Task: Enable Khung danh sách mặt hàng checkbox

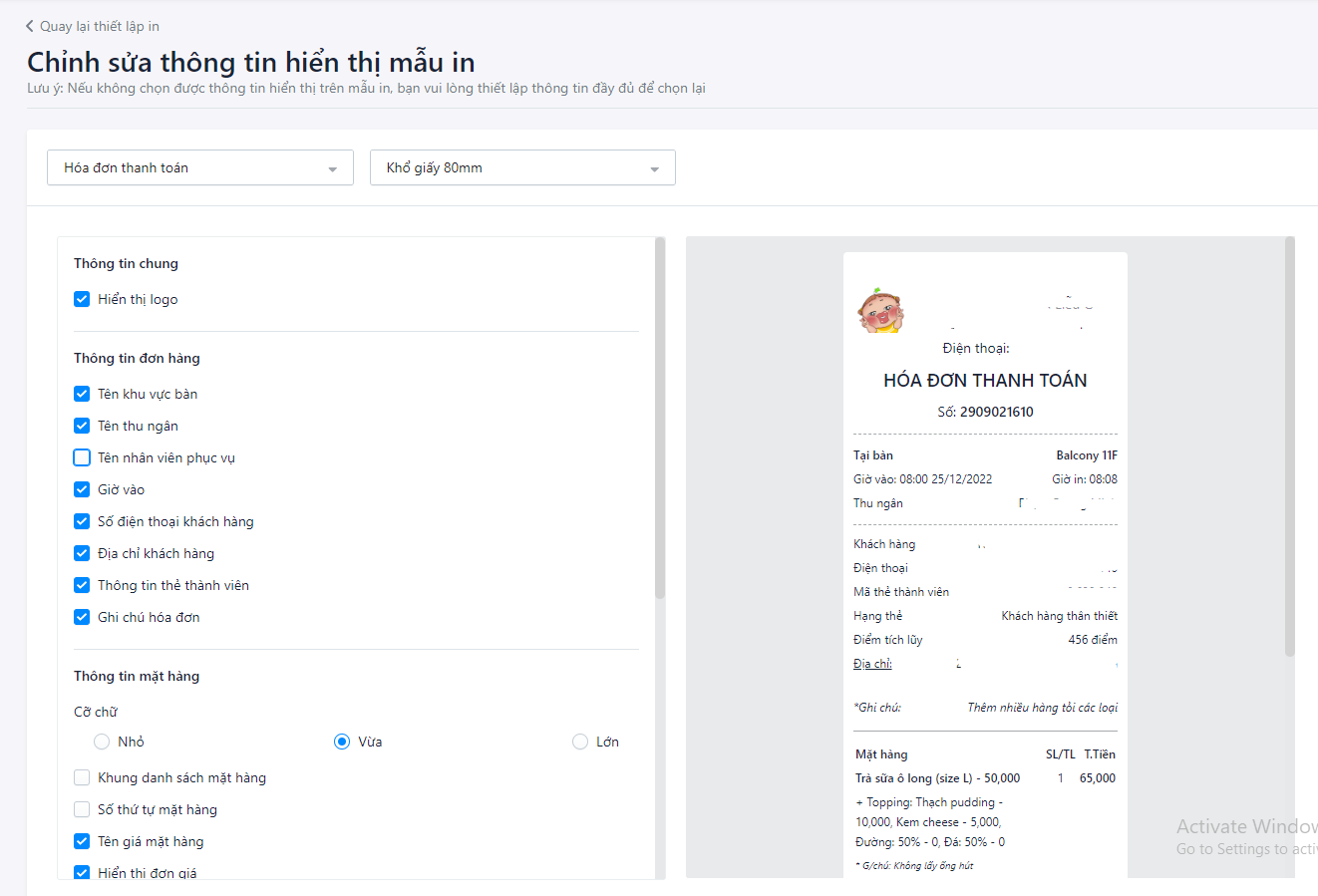Action: (82, 777)
